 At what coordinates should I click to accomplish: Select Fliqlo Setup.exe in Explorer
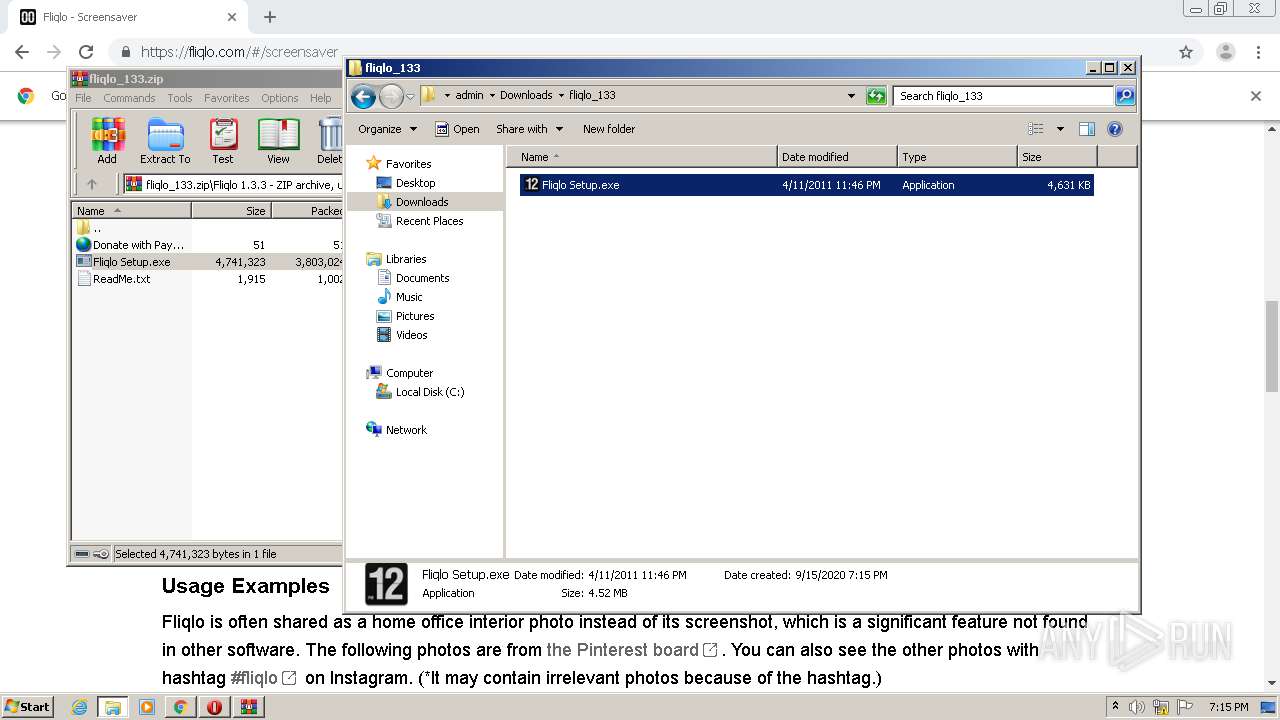(806, 185)
